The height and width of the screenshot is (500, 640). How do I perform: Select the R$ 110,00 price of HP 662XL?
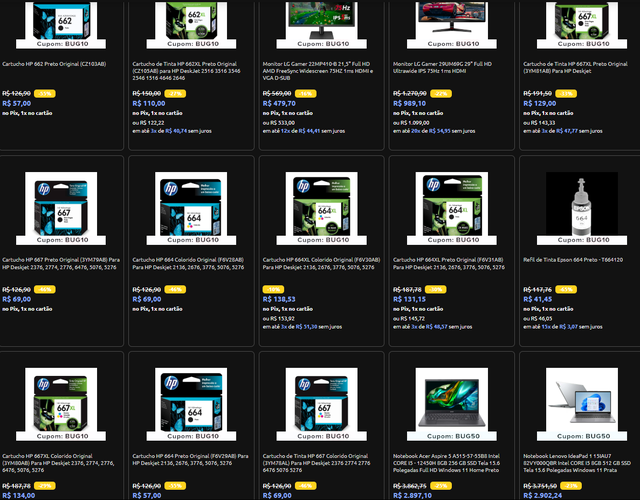coord(149,104)
